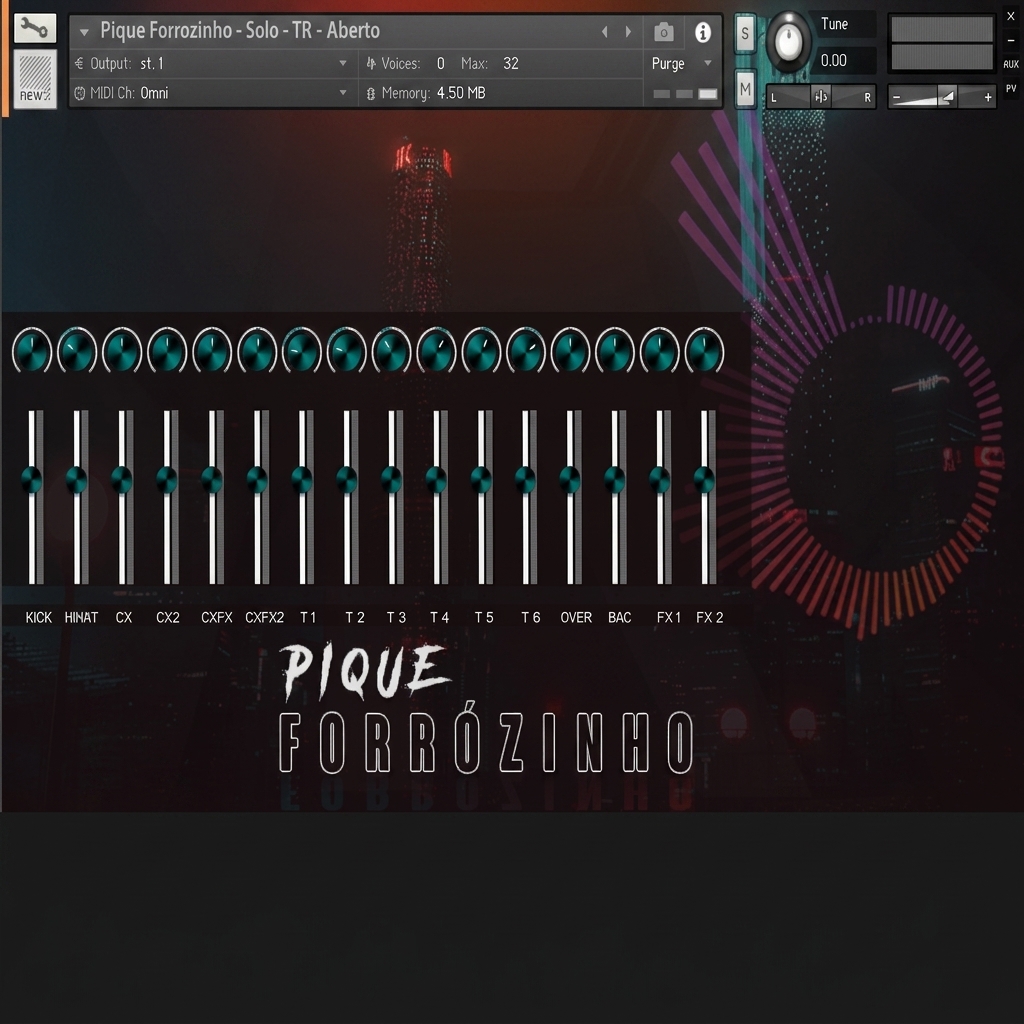Open the instrument info icon
The image size is (1024, 1024).
pyautogui.click(x=703, y=32)
